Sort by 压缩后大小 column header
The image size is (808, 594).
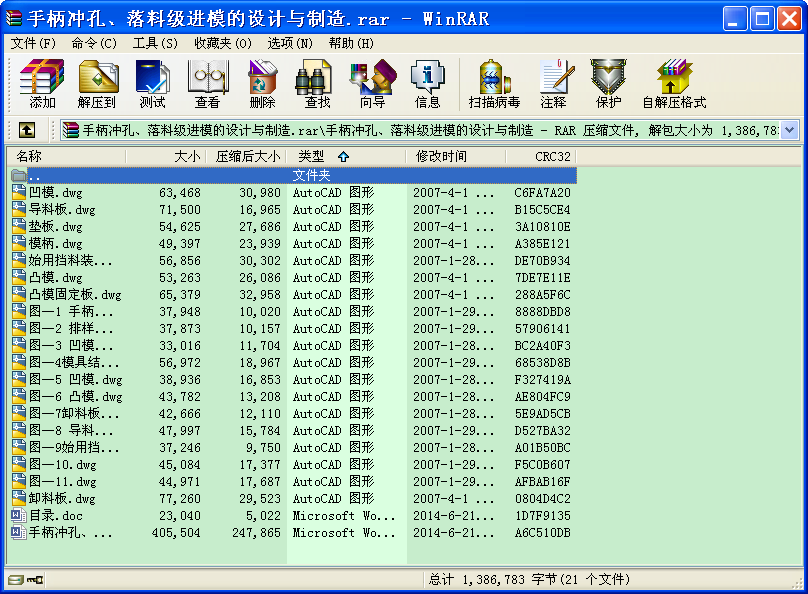[x=246, y=156]
